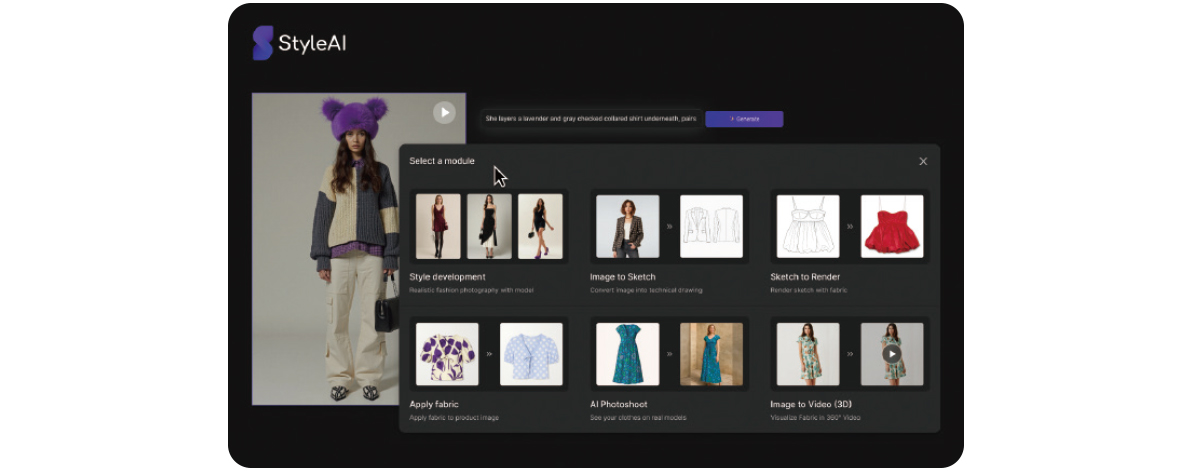Click the StyleAI logo icon
This screenshot has width=1193, height=471.
[x=262, y=43]
